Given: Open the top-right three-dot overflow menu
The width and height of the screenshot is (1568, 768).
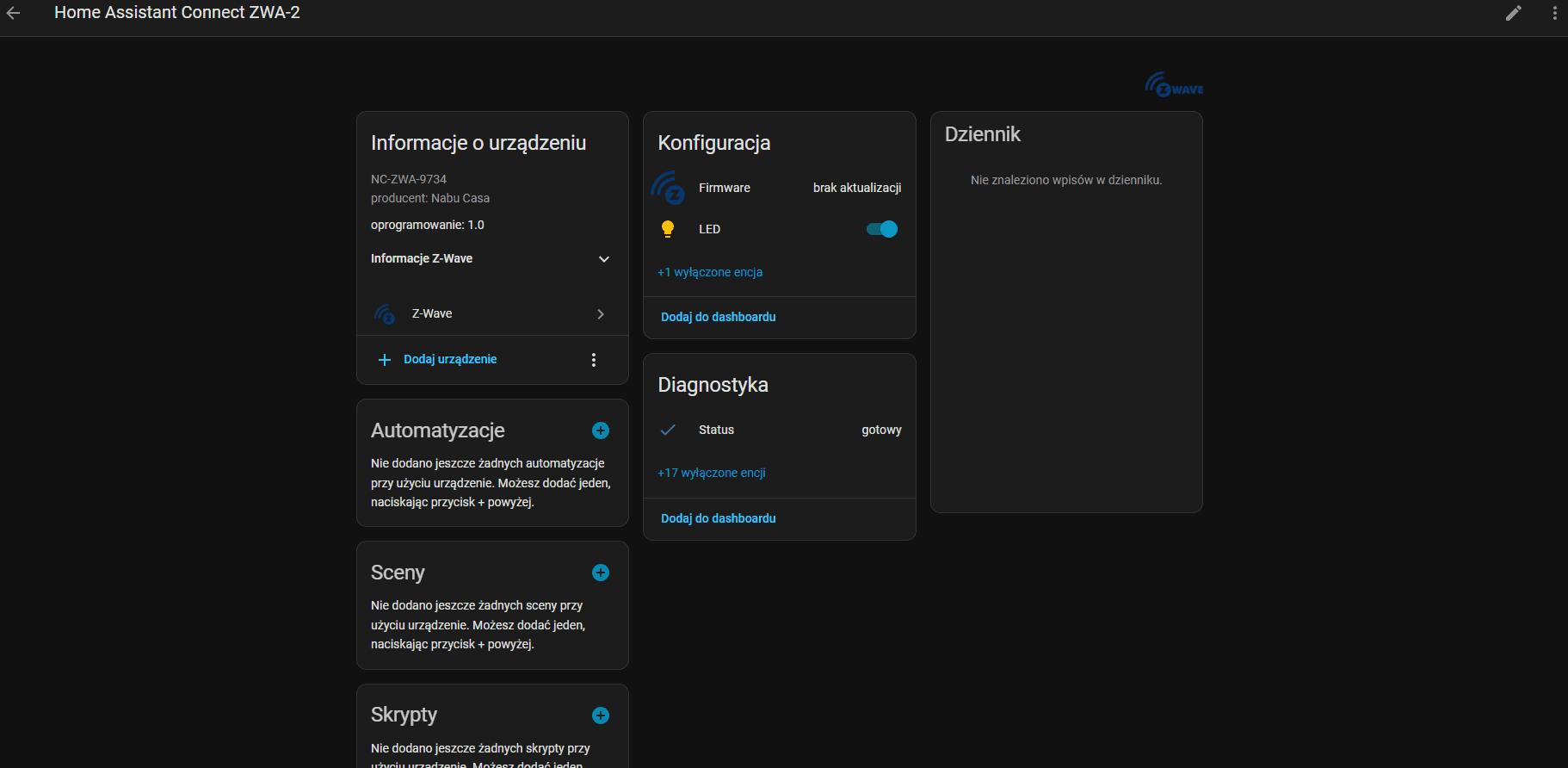Looking at the screenshot, I should (x=1554, y=13).
